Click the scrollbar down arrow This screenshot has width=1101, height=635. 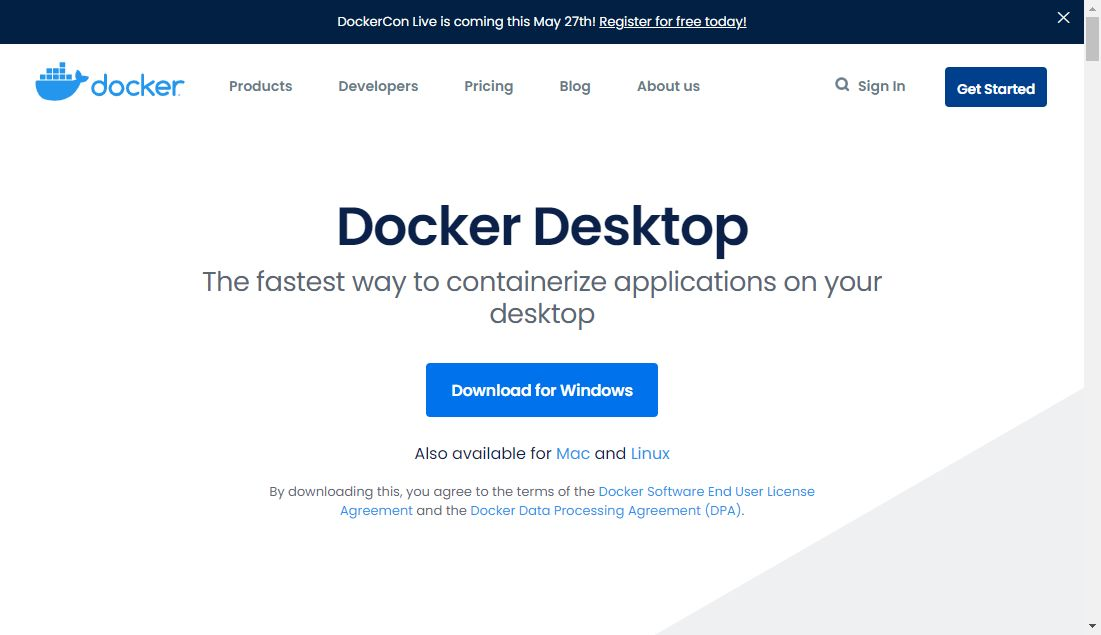(1092, 626)
